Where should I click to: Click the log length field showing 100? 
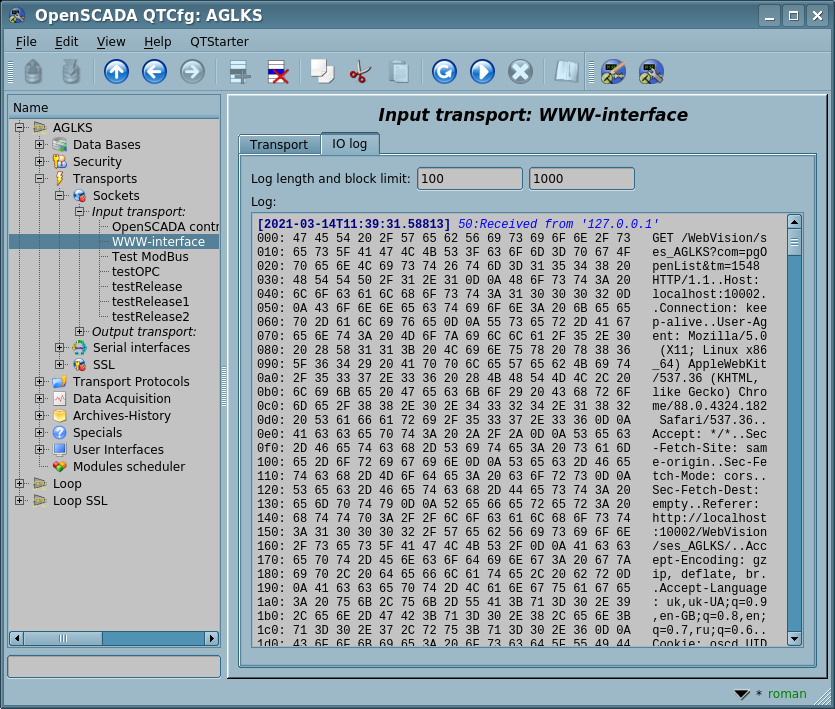470,178
